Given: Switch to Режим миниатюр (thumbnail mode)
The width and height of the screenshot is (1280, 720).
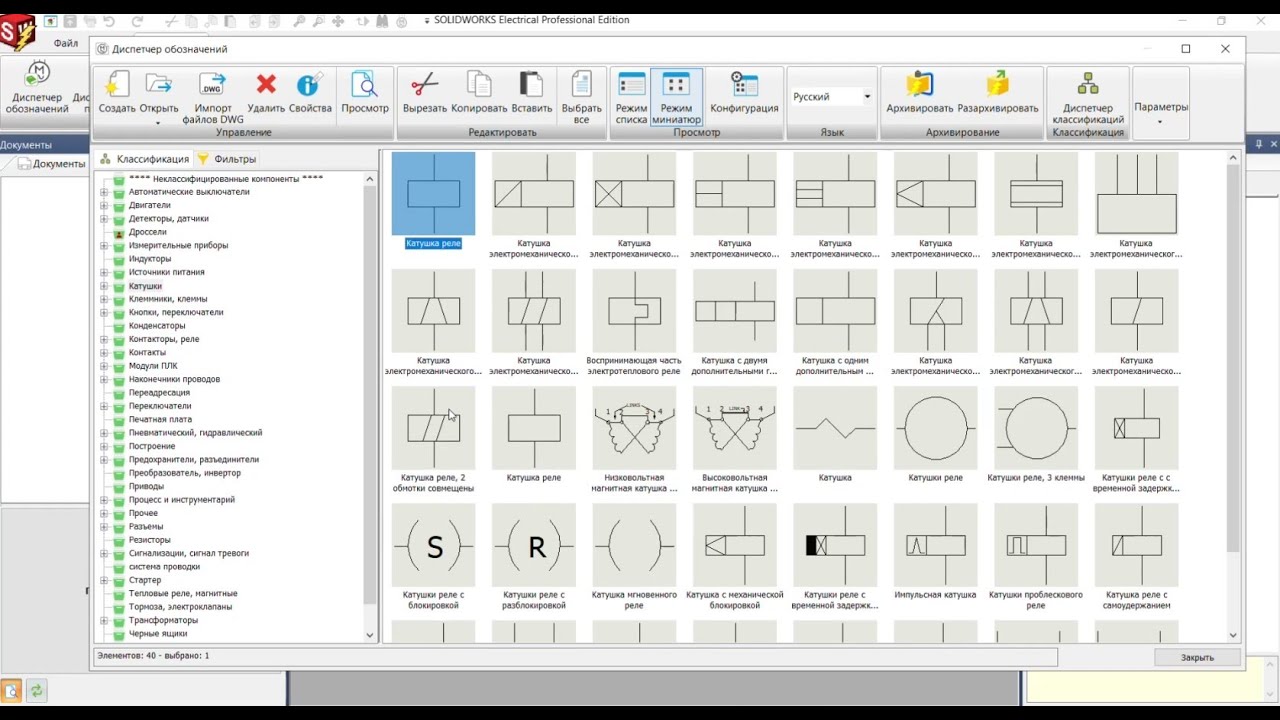Looking at the screenshot, I should point(676,97).
